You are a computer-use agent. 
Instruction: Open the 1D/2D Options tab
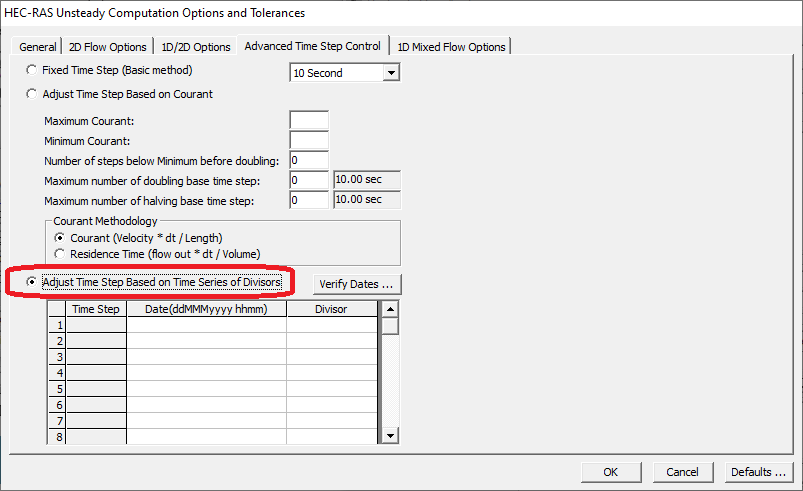(x=196, y=47)
